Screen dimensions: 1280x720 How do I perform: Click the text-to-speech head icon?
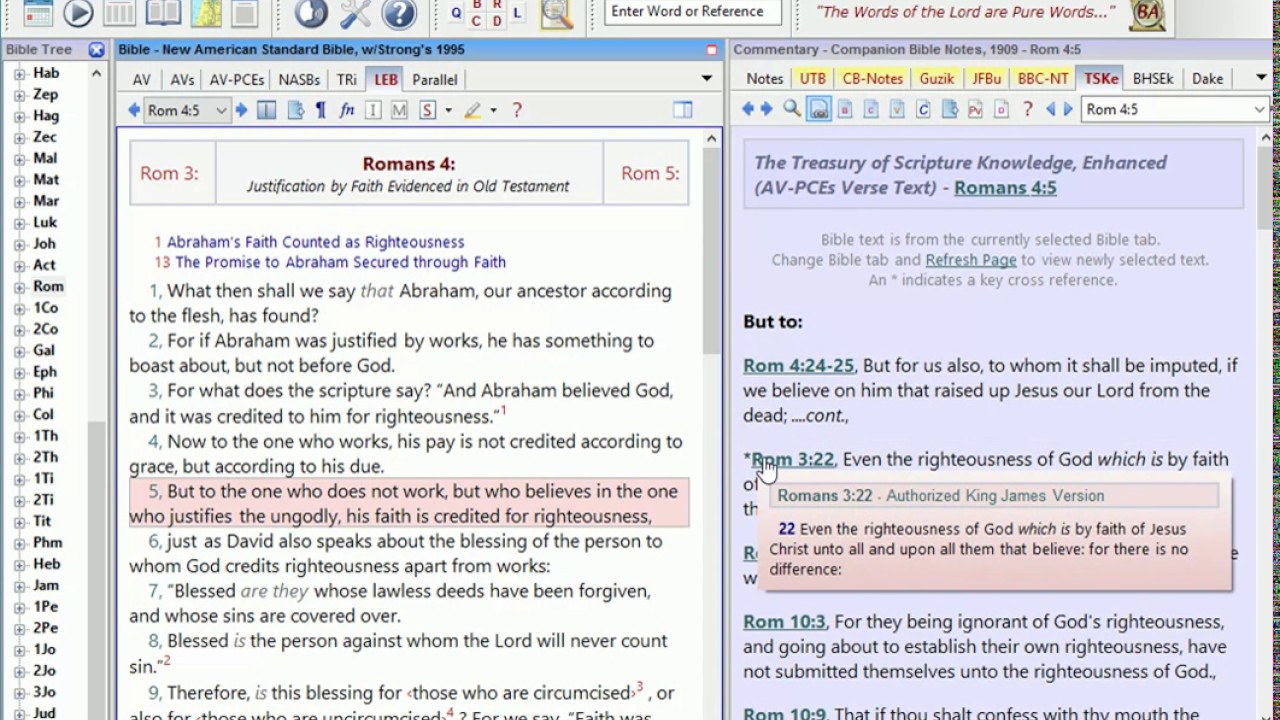312,13
